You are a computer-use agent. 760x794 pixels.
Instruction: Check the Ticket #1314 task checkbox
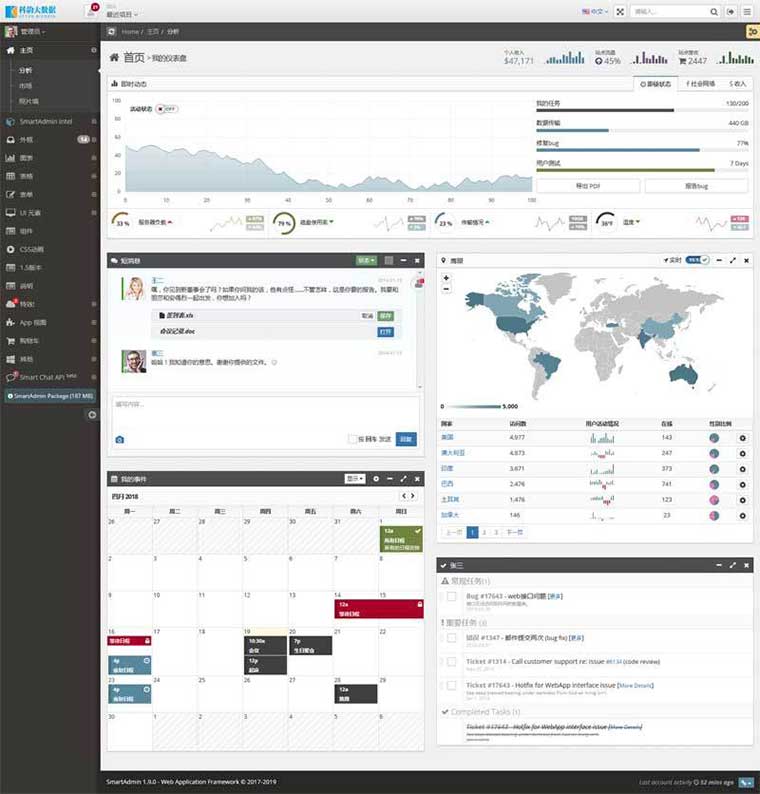(451, 662)
